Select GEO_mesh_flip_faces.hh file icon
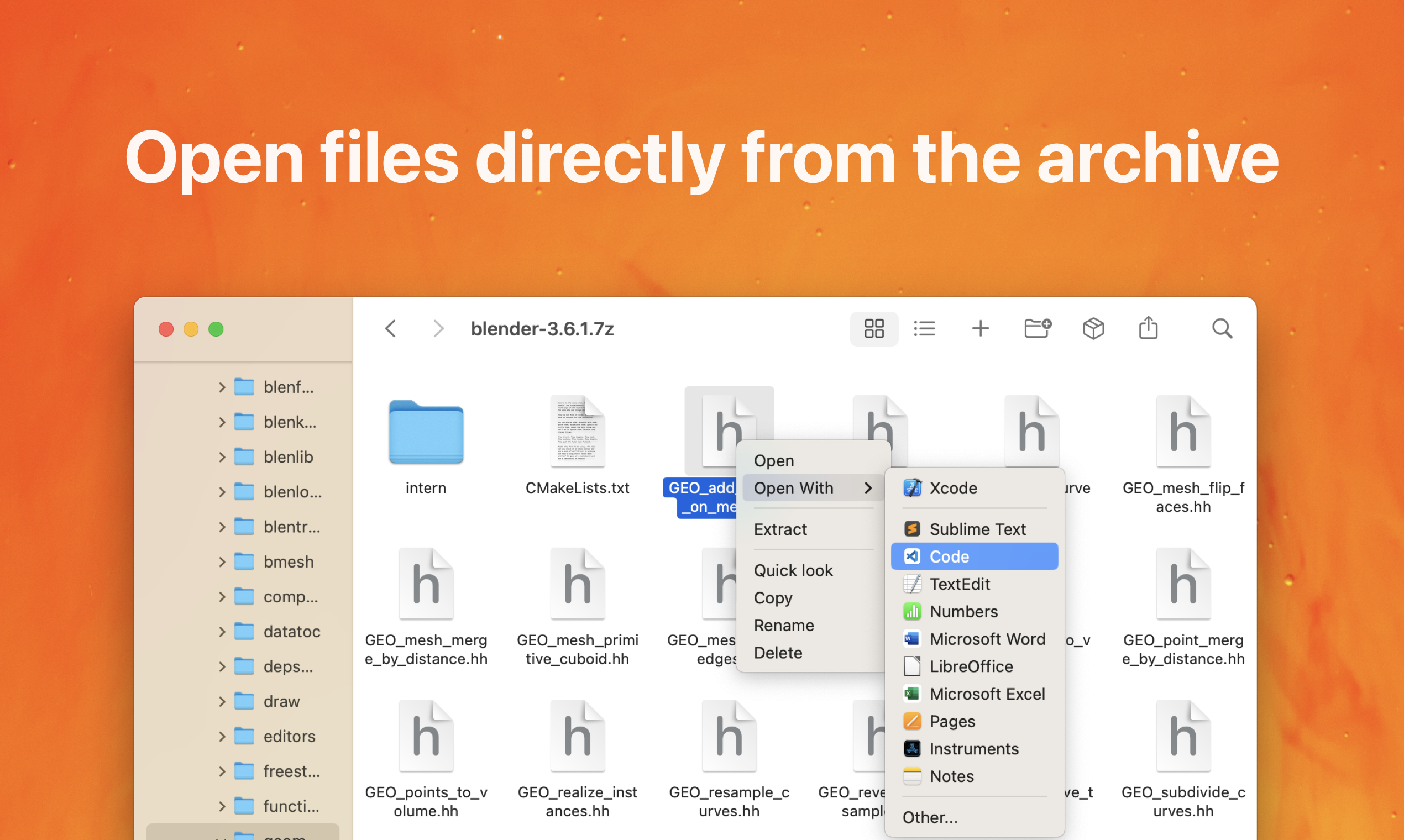 click(1183, 432)
